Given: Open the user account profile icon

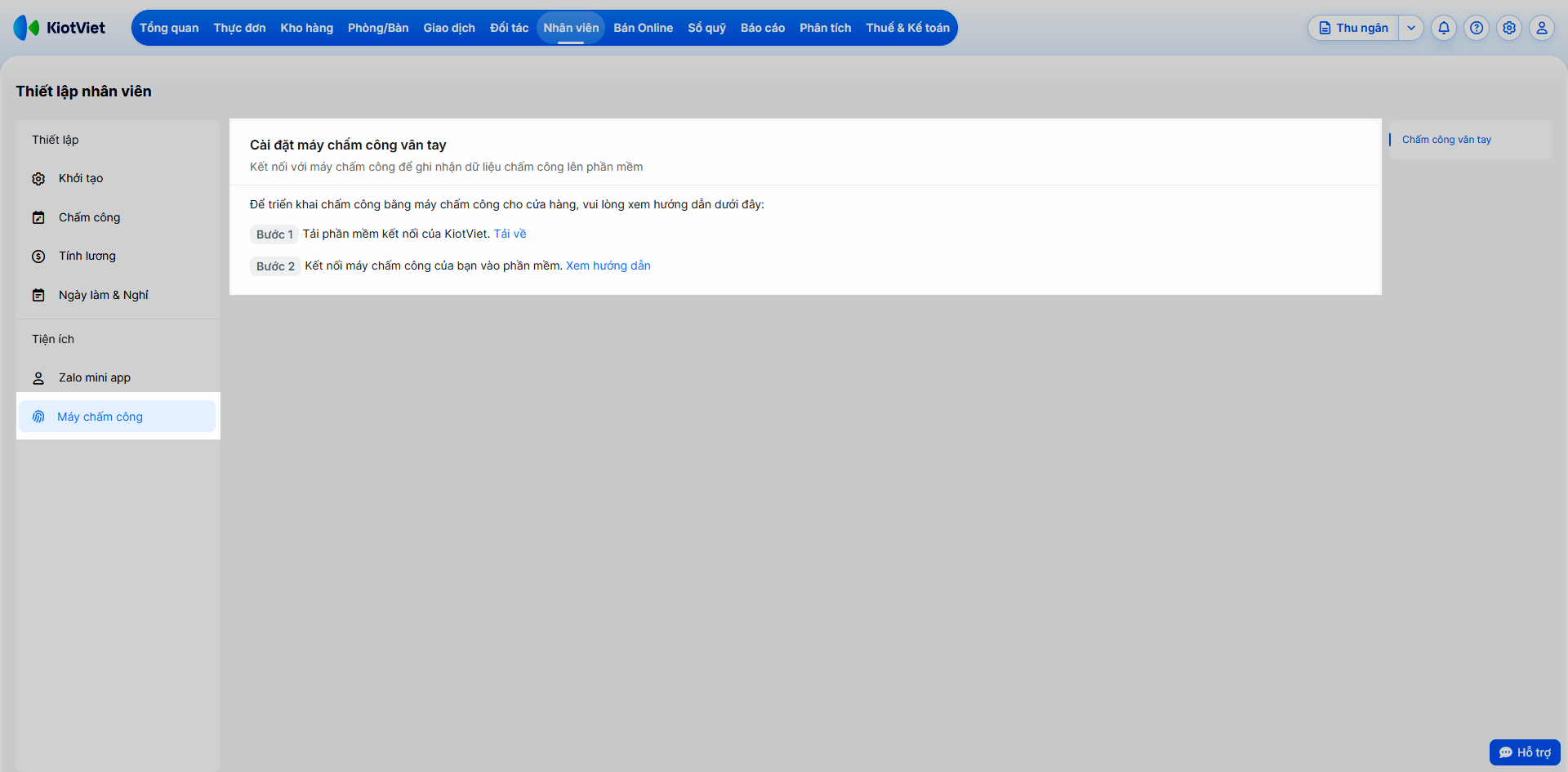Looking at the screenshot, I should pos(1542,28).
